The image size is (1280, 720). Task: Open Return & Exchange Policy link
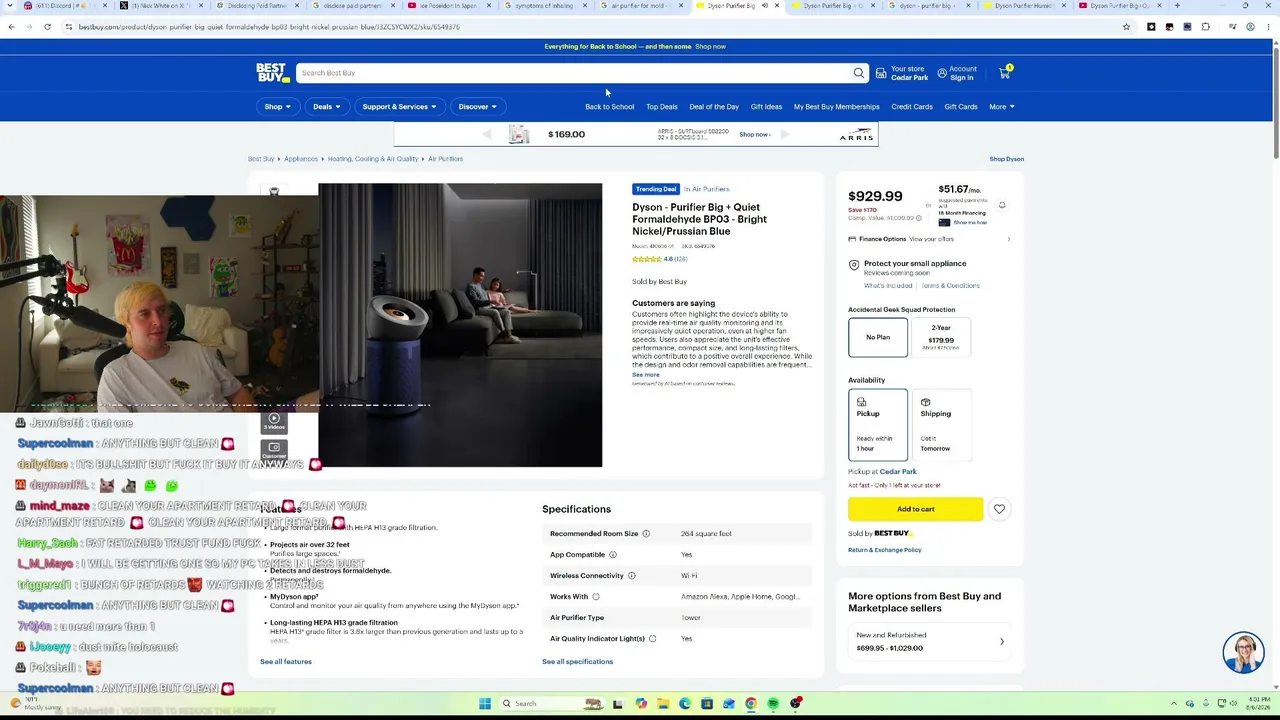(x=885, y=550)
